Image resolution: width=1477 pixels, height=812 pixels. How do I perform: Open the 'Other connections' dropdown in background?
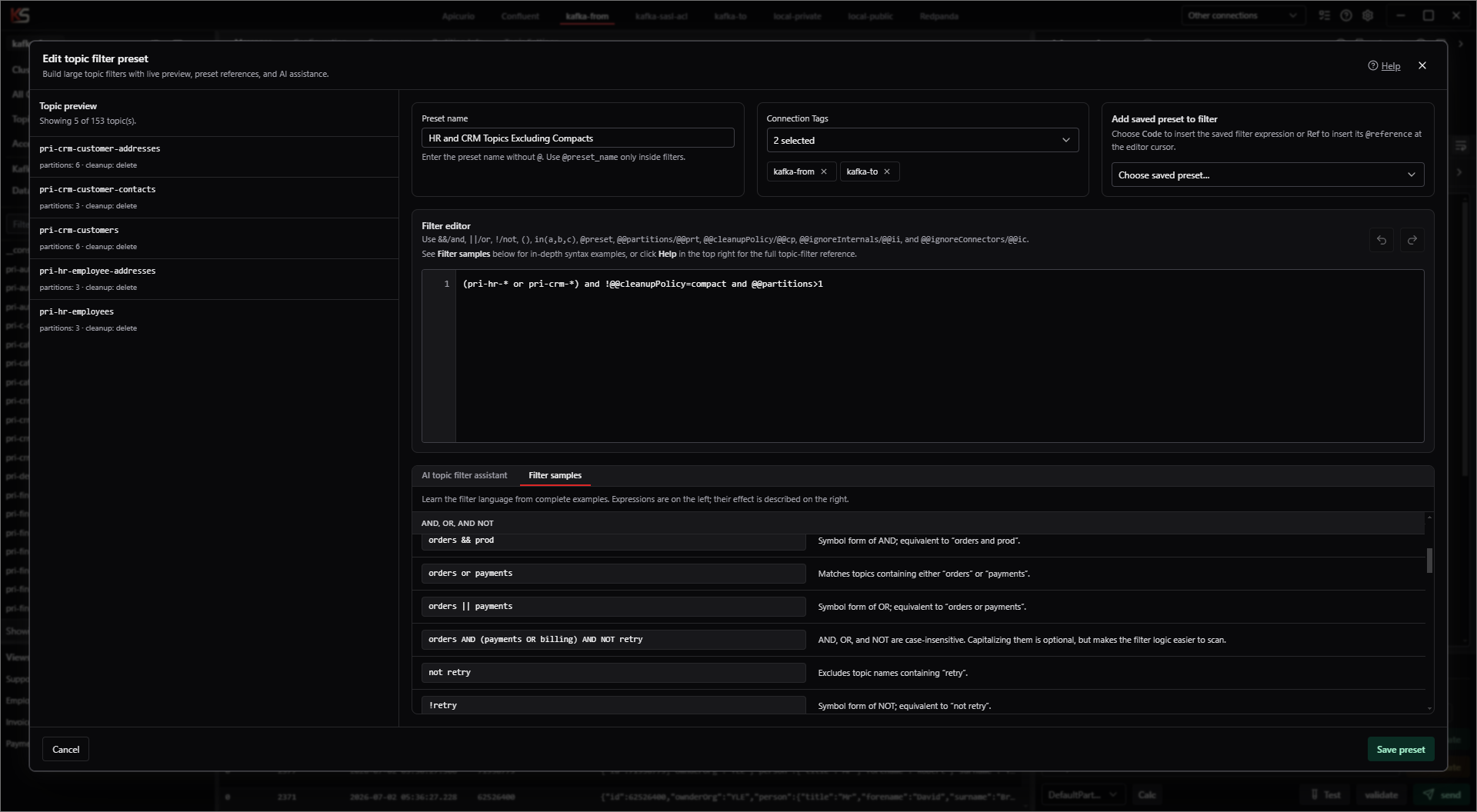(1242, 15)
